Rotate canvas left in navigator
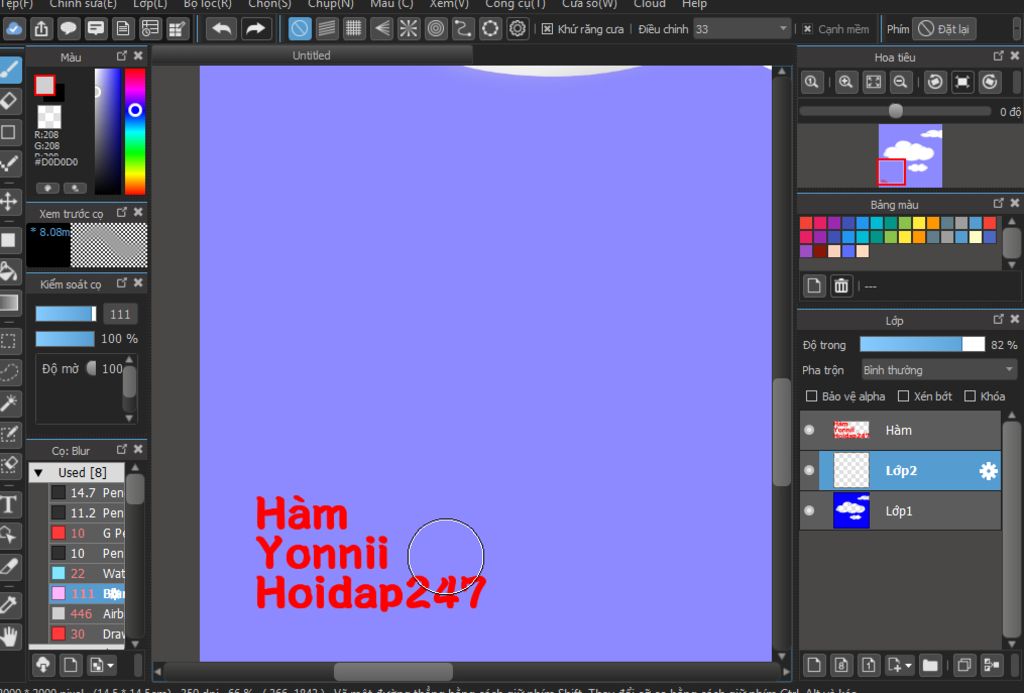This screenshot has height=693, width=1024. [935, 82]
